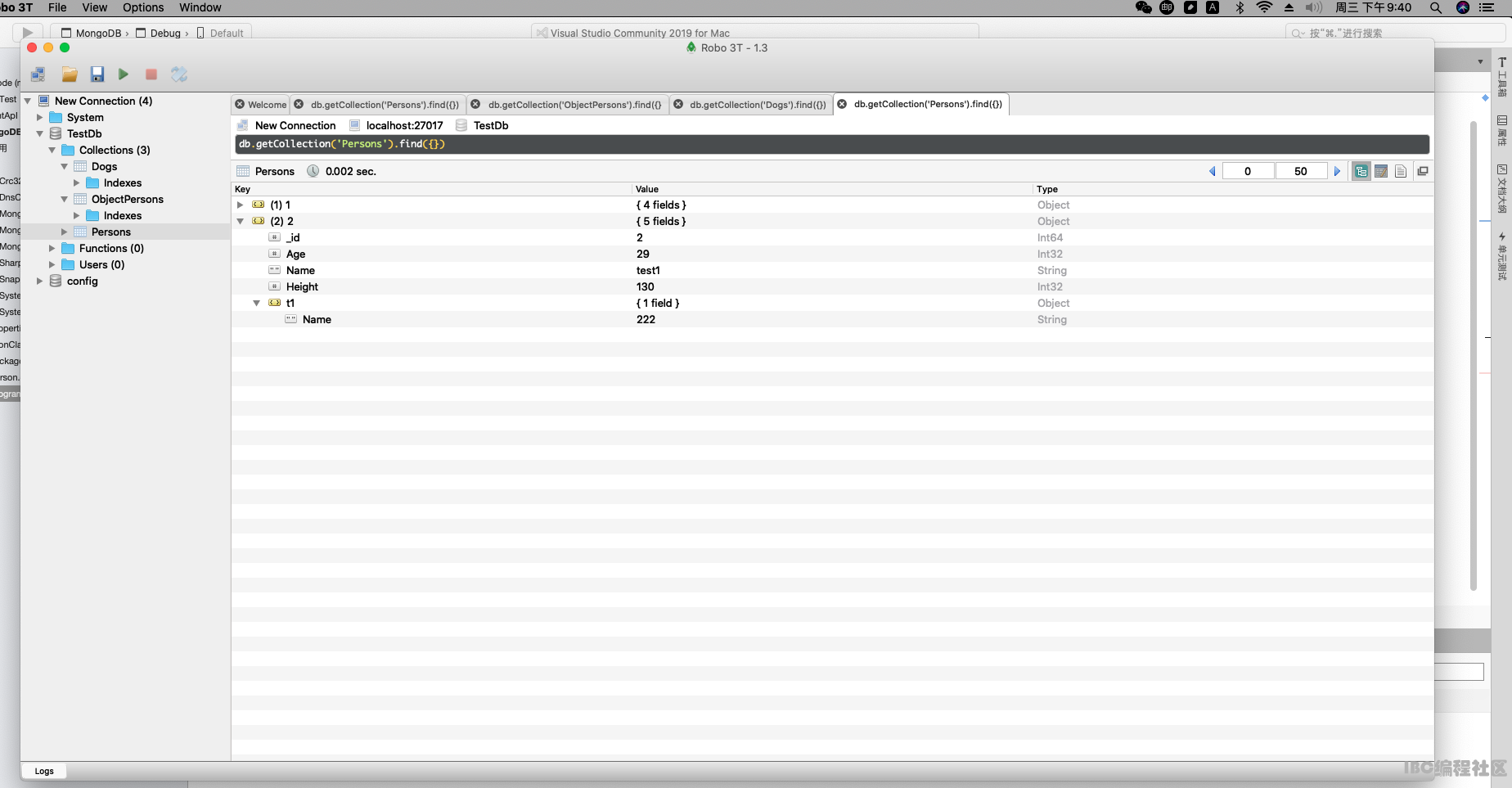Click the Connect toolbar icon

(x=38, y=74)
